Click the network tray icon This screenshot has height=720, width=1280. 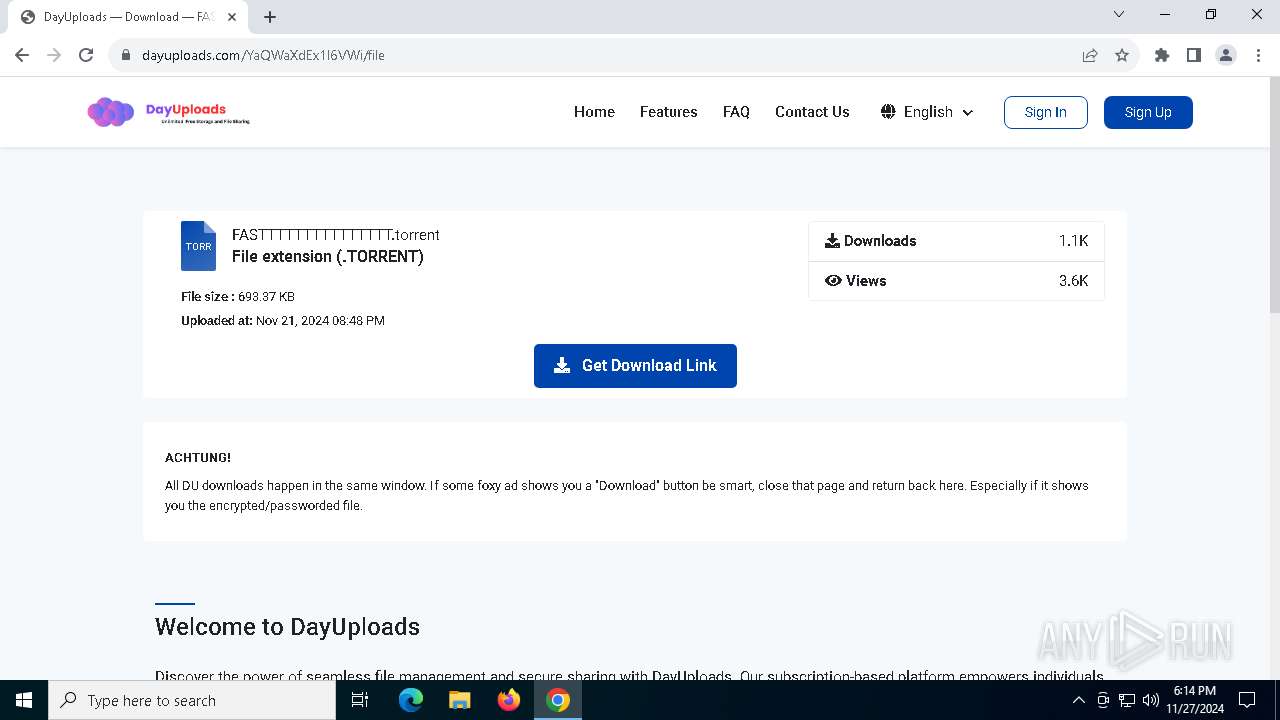point(1127,700)
